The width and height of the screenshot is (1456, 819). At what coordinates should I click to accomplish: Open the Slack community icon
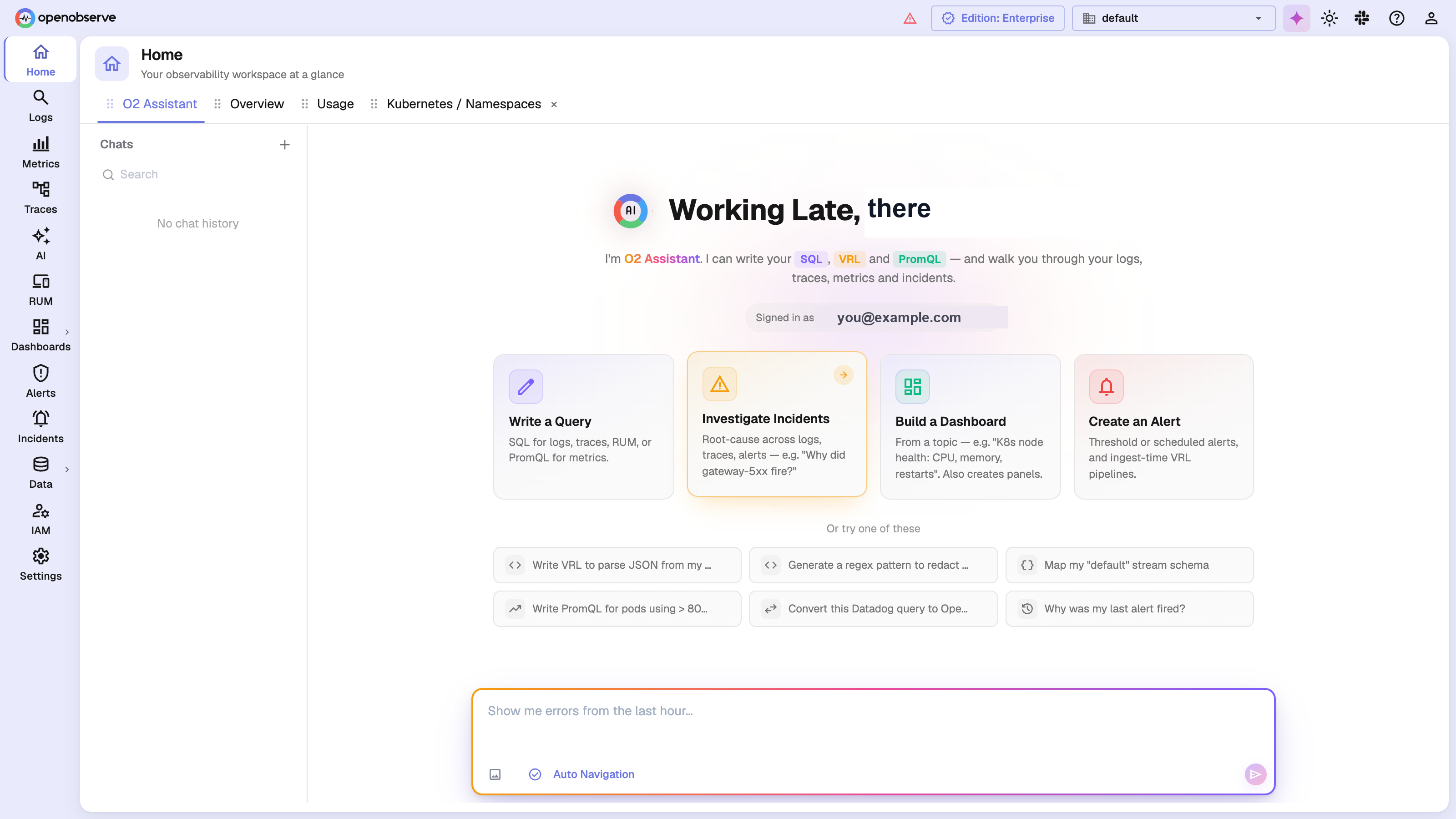pyautogui.click(x=1362, y=18)
